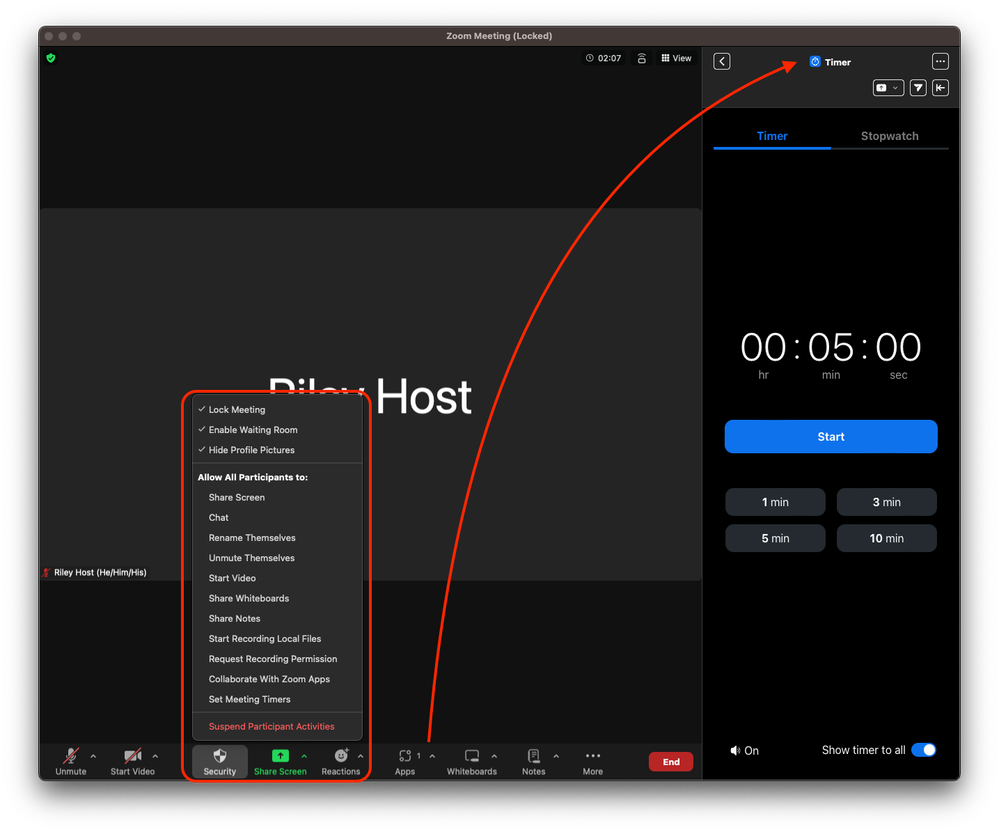
Task: Switch to the Stopwatch tab
Action: click(889, 136)
